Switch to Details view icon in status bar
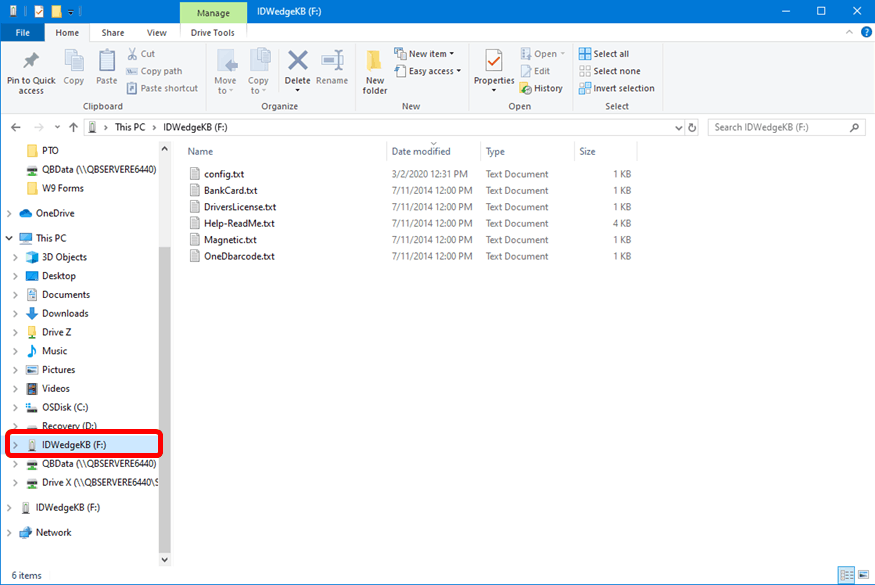 pyautogui.click(x=847, y=574)
